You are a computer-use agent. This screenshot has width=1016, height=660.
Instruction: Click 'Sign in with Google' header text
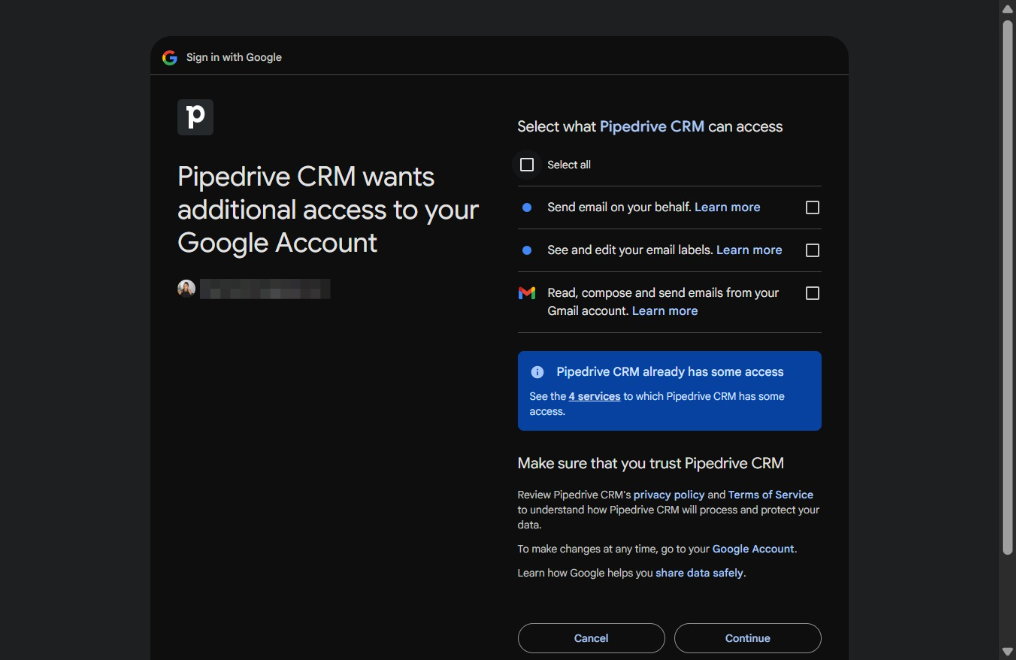(x=234, y=58)
